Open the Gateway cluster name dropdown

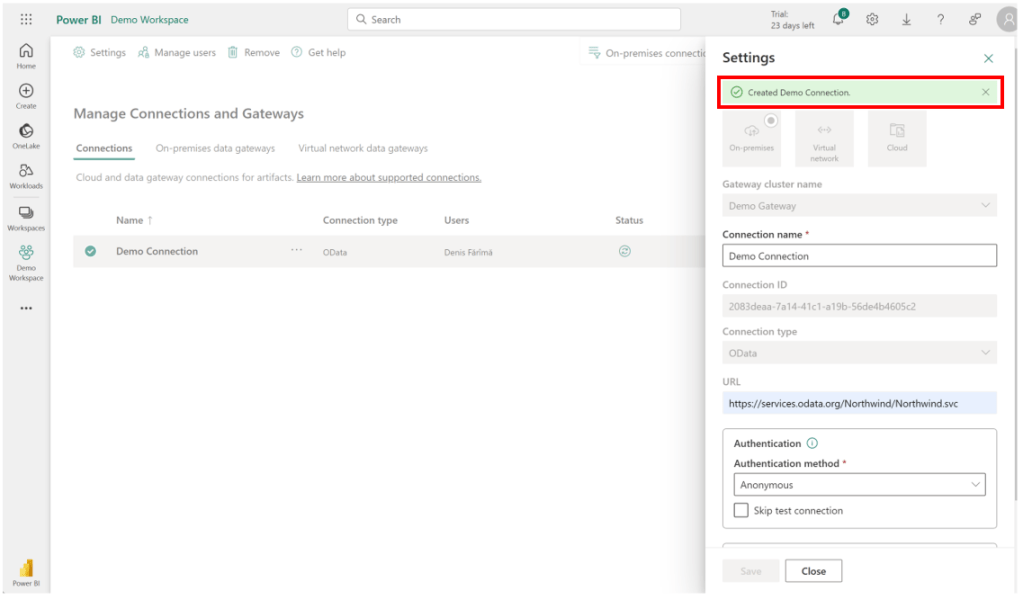point(859,206)
